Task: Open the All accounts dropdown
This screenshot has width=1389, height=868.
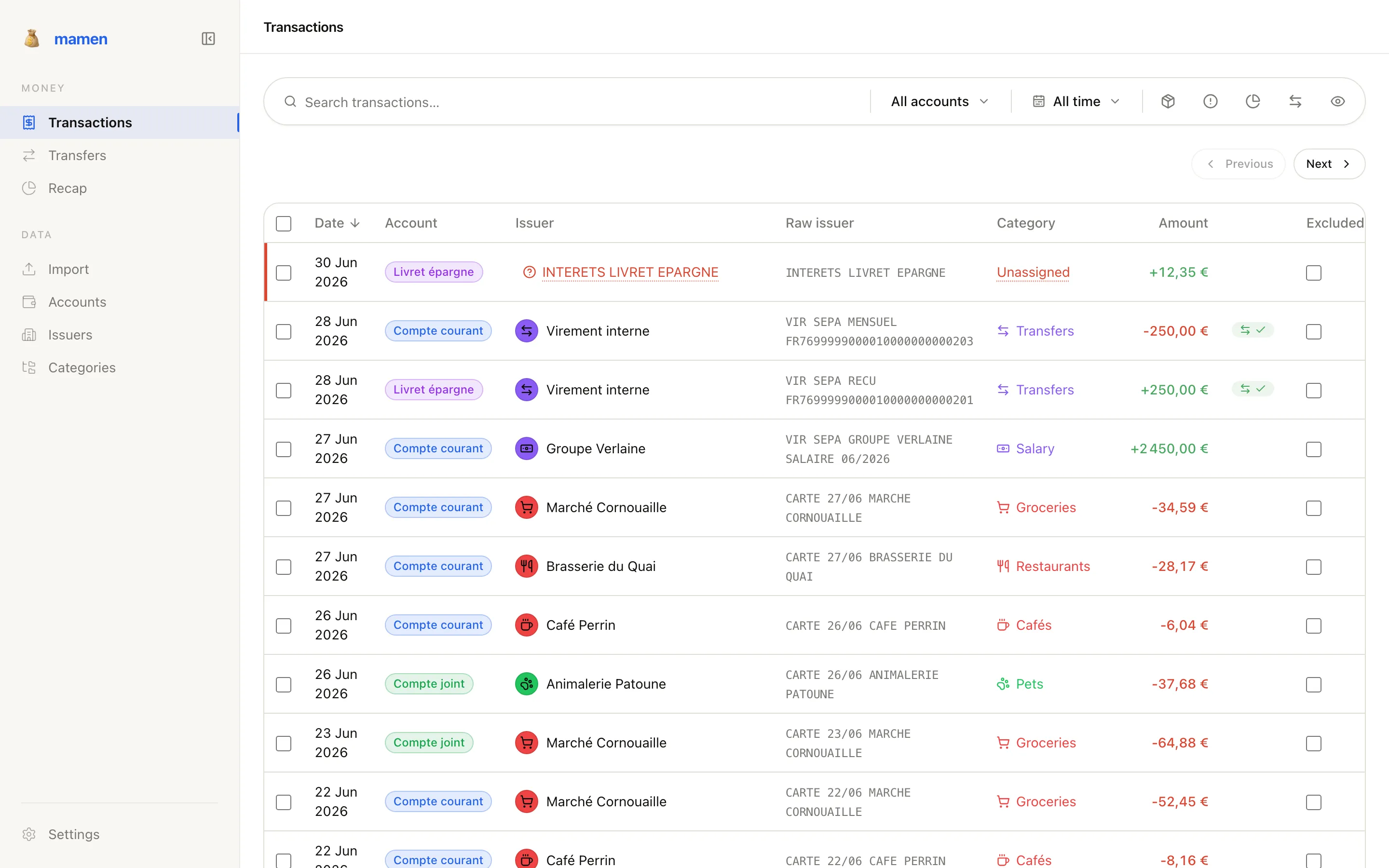Action: click(940, 102)
